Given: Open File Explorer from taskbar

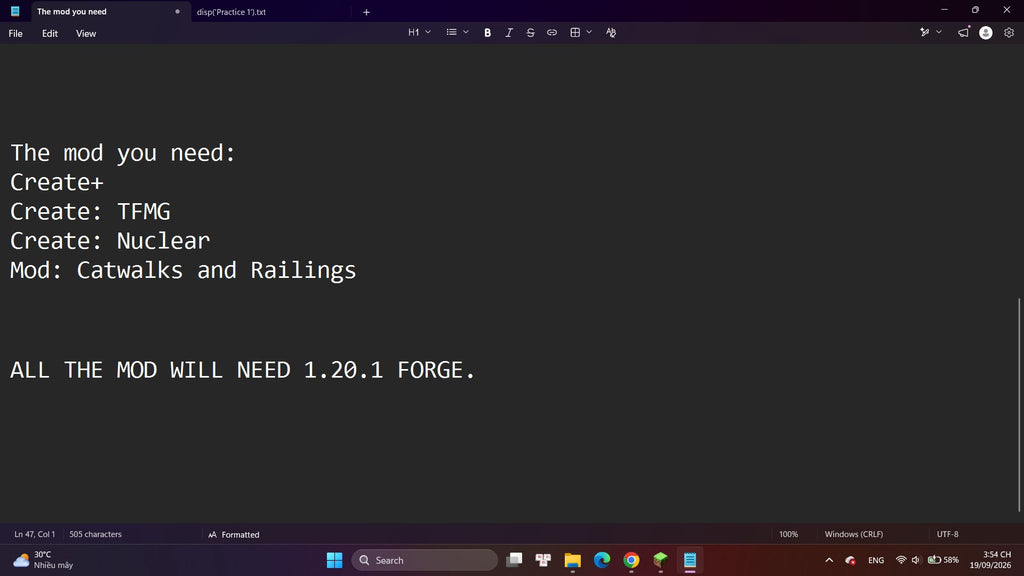Looking at the screenshot, I should (x=573, y=560).
